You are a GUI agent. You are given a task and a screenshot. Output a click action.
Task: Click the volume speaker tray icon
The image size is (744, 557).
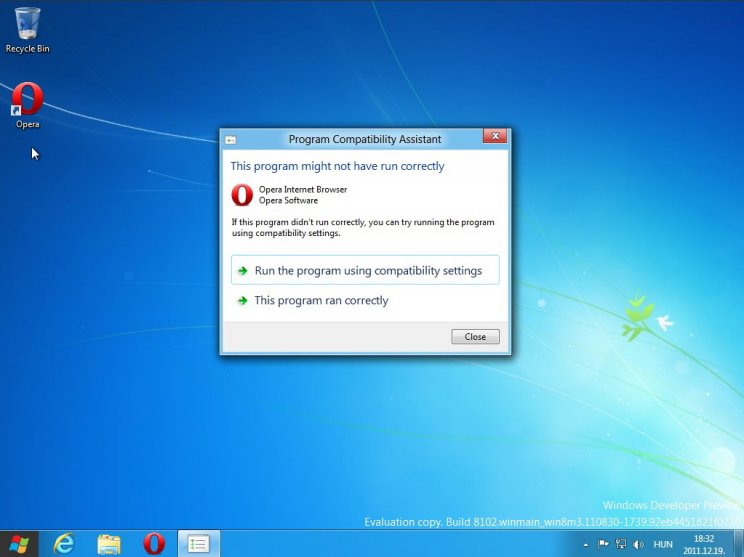638,544
